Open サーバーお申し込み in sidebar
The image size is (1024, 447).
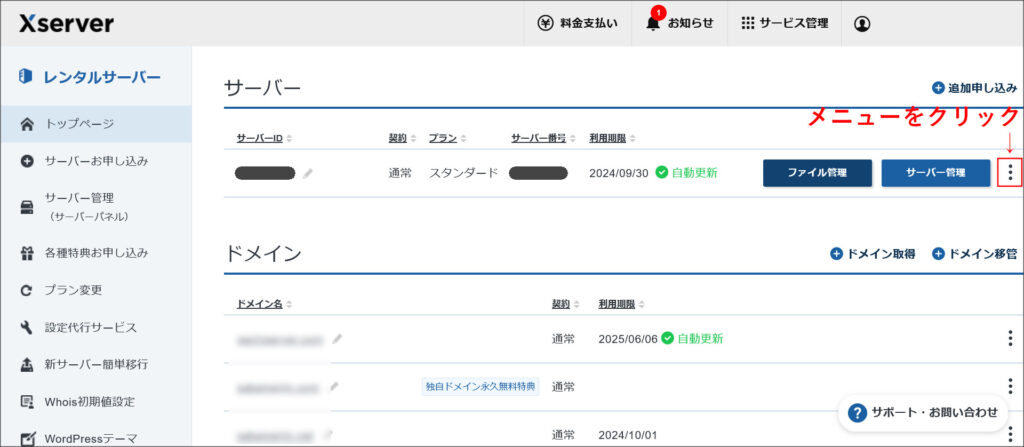96,161
